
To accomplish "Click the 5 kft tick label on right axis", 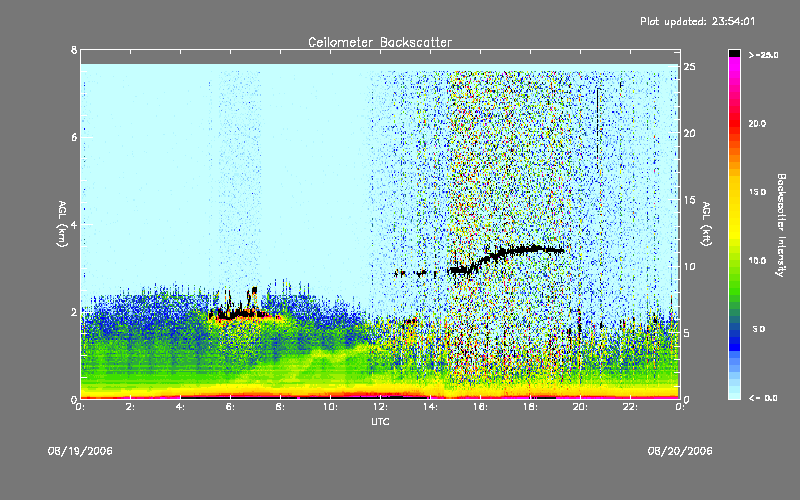I will (x=687, y=333).
